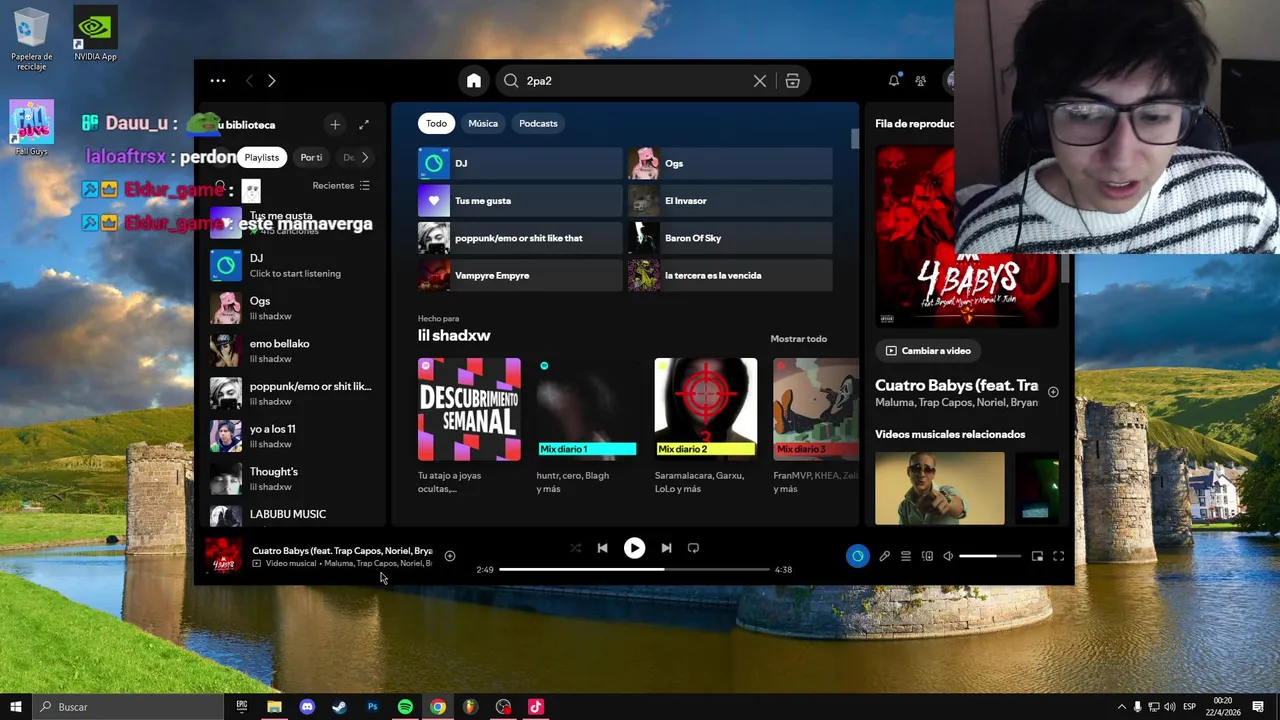Open miniplayer icon
This screenshot has width=1280, height=720.
pos(1037,556)
